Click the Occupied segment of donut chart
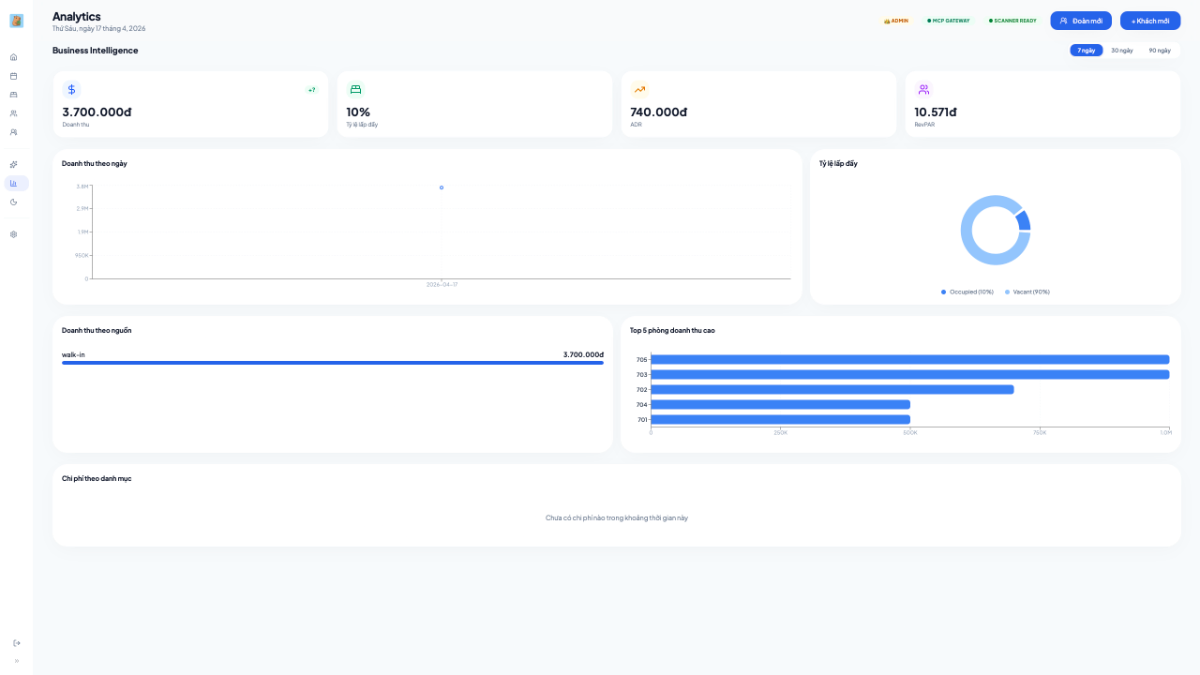The image size is (1200, 675). [1022, 220]
